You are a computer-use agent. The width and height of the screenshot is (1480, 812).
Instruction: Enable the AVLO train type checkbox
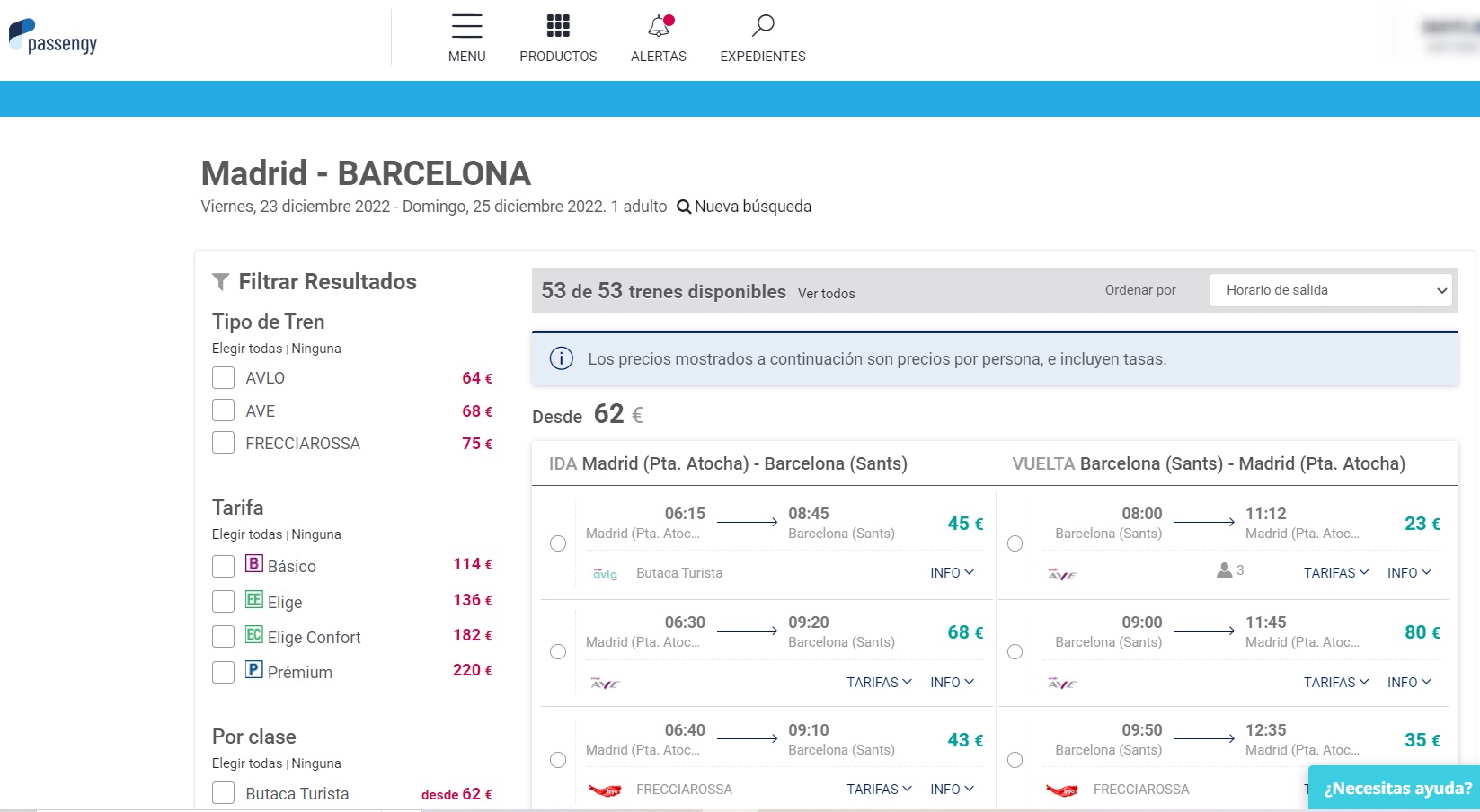(223, 378)
